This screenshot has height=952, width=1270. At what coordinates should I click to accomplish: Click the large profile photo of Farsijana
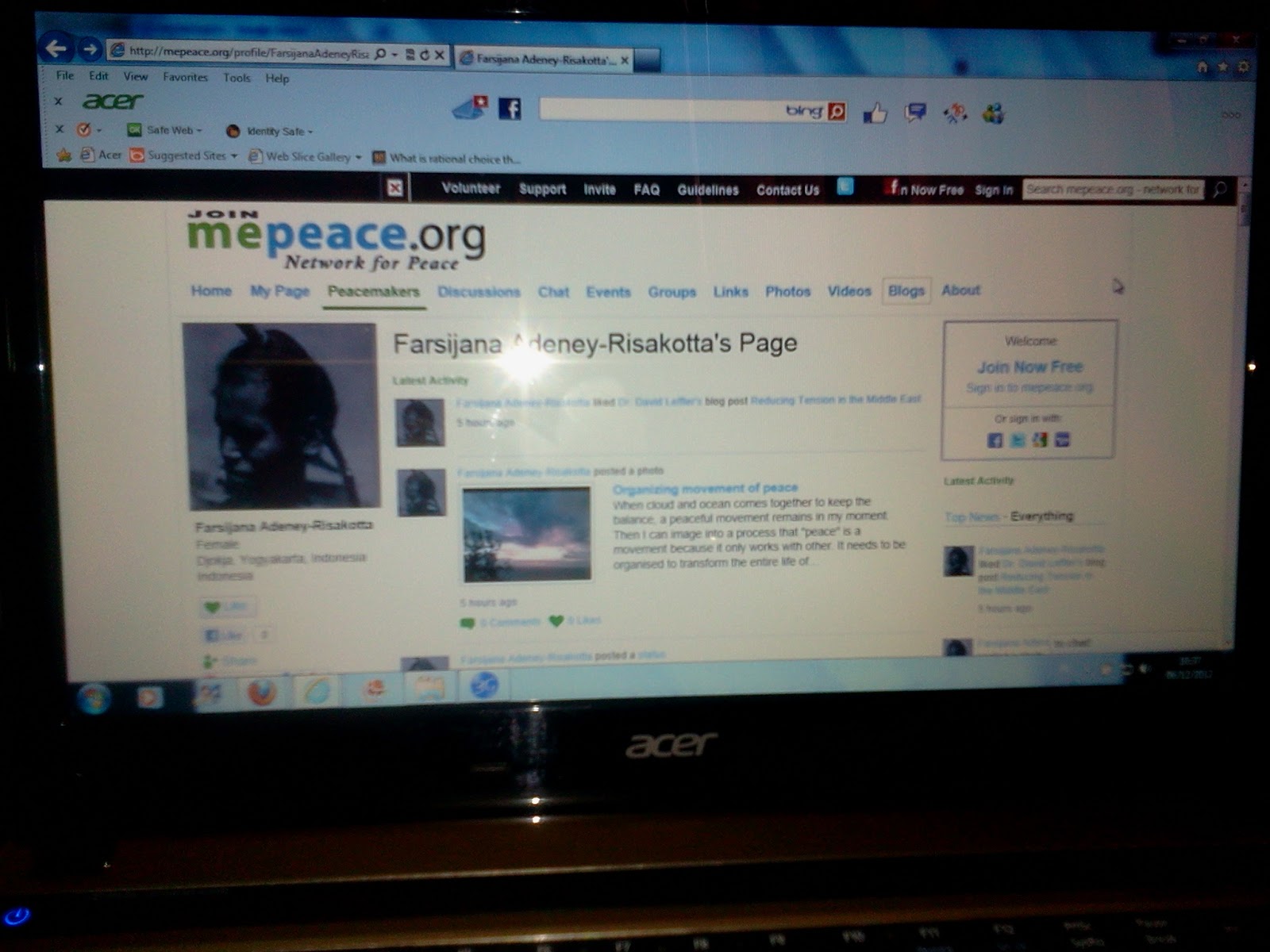[x=281, y=416]
